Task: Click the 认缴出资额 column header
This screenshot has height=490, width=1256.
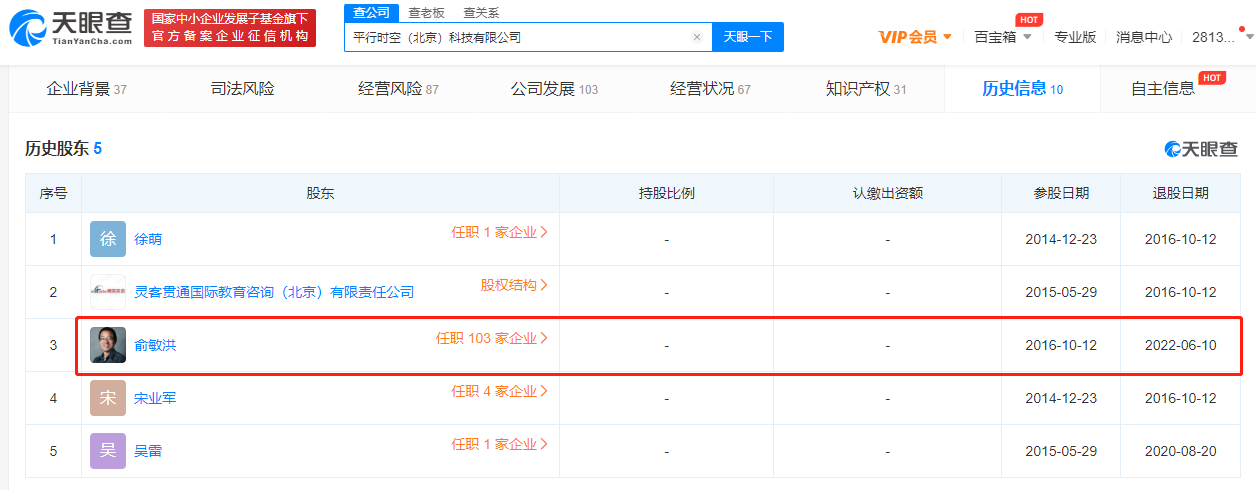Action: click(x=887, y=193)
